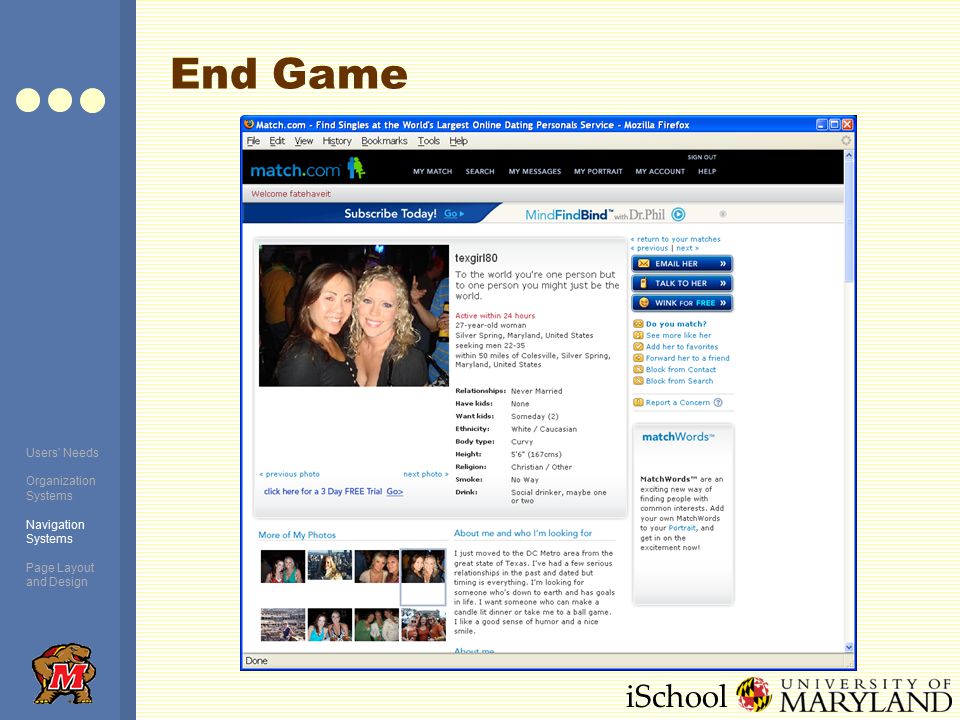Screen dimensions: 960x720
Task: Open third thumbnail in top photo row
Action: (x=377, y=566)
